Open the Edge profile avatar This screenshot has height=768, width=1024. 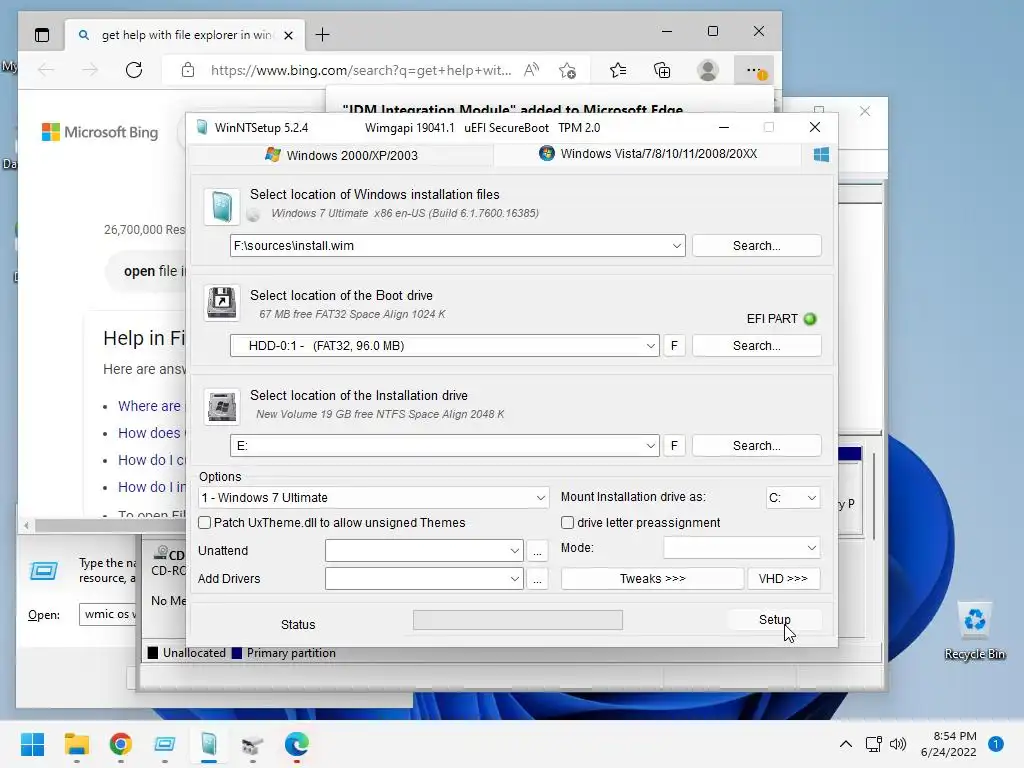pyautogui.click(x=708, y=70)
